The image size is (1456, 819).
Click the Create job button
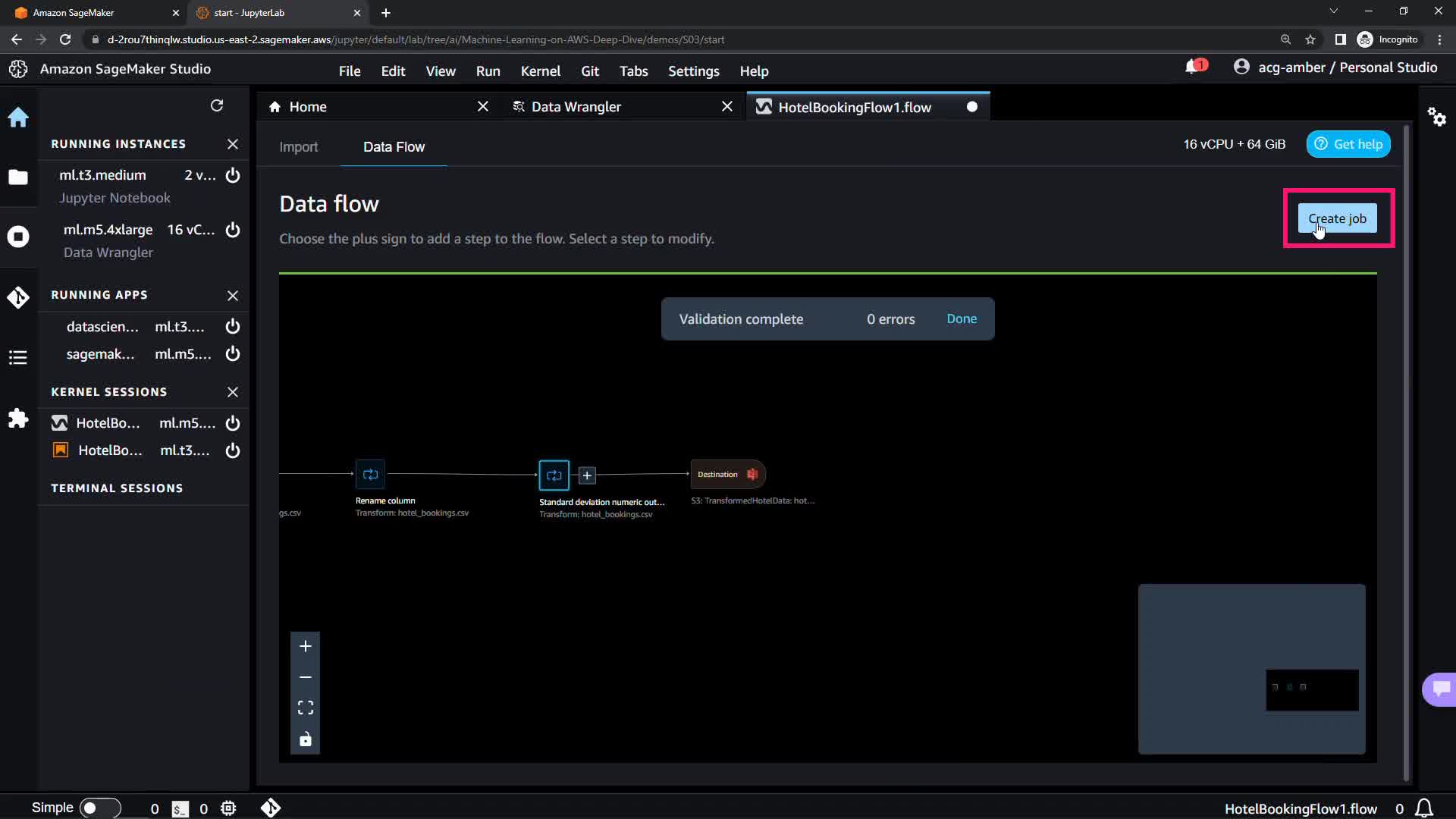click(x=1337, y=218)
